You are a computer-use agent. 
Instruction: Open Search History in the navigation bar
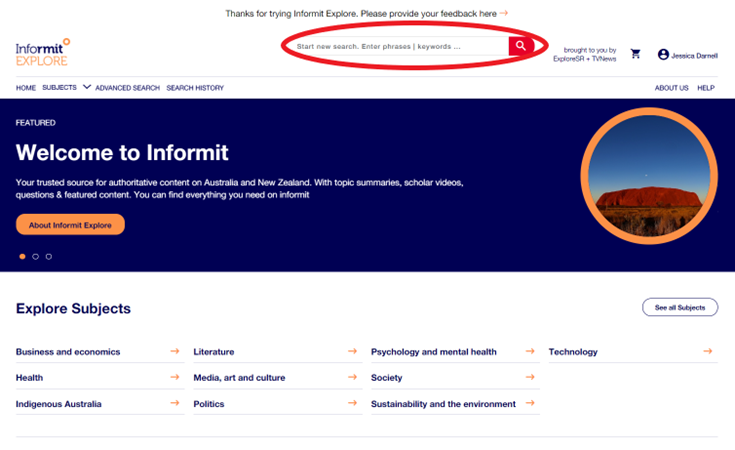195,88
